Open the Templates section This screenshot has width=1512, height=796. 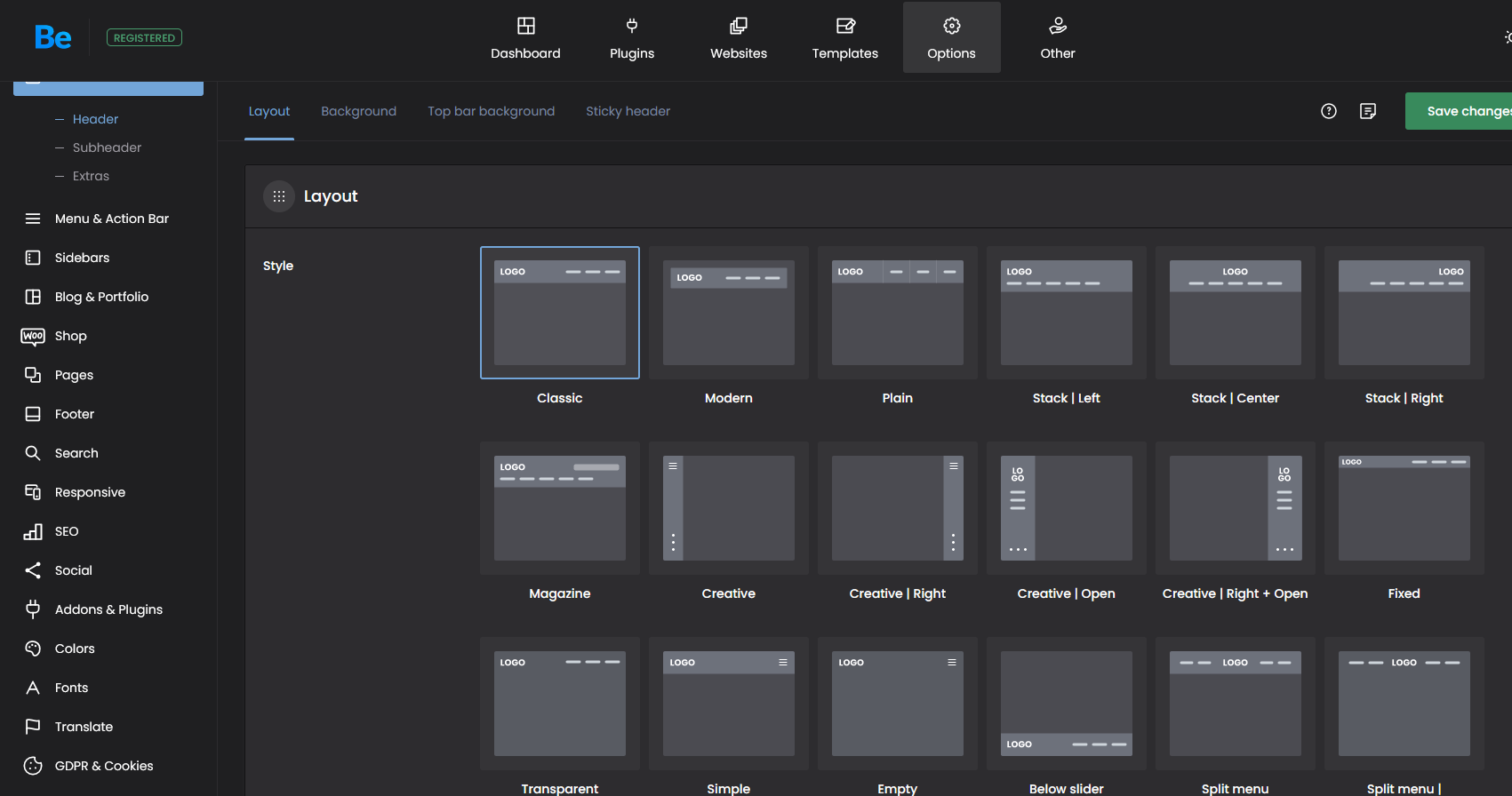coord(845,38)
